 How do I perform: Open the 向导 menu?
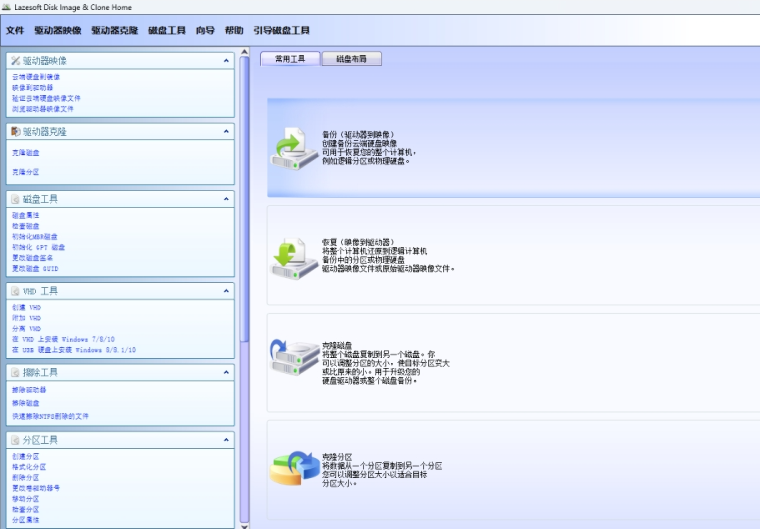click(206, 30)
